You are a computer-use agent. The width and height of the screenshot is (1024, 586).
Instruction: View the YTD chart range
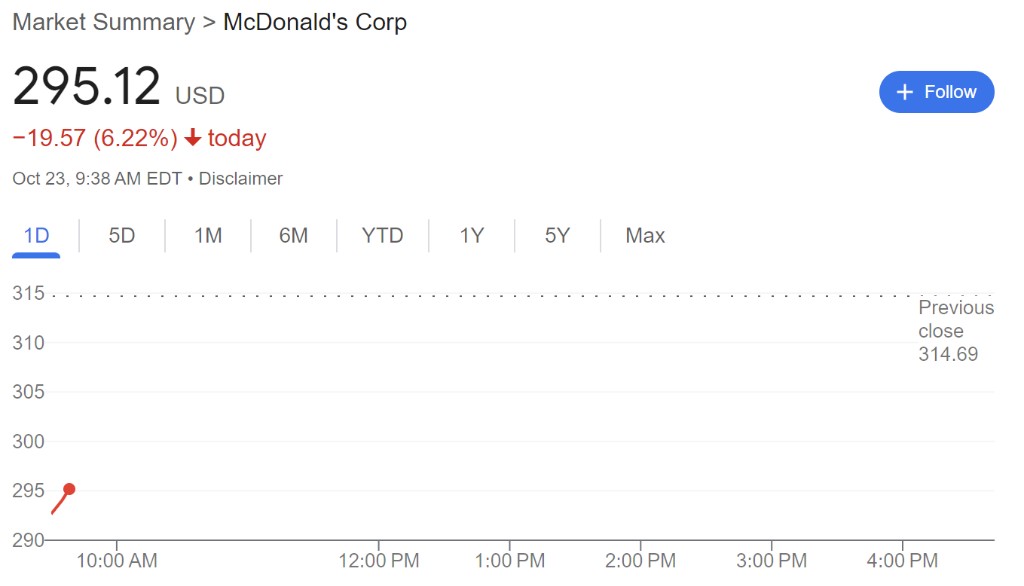click(382, 236)
